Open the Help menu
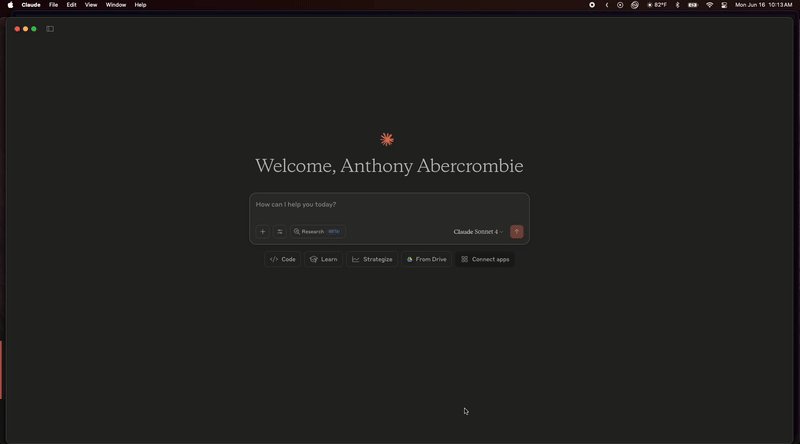This screenshot has width=800, height=444. 140,5
